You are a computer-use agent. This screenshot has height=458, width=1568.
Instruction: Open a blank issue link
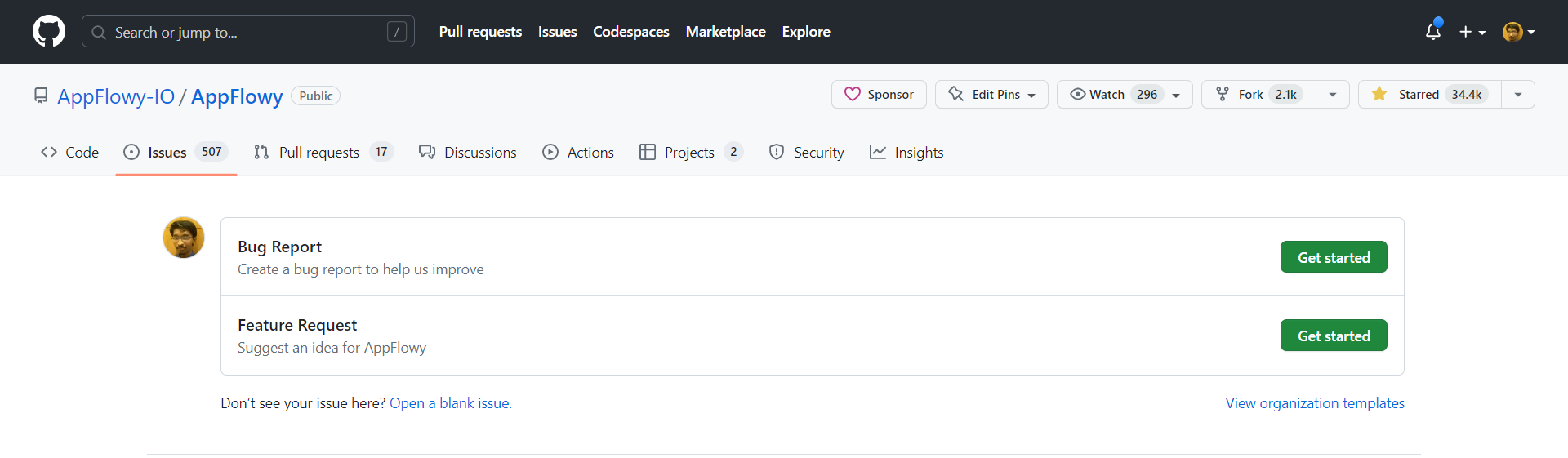coord(451,403)
